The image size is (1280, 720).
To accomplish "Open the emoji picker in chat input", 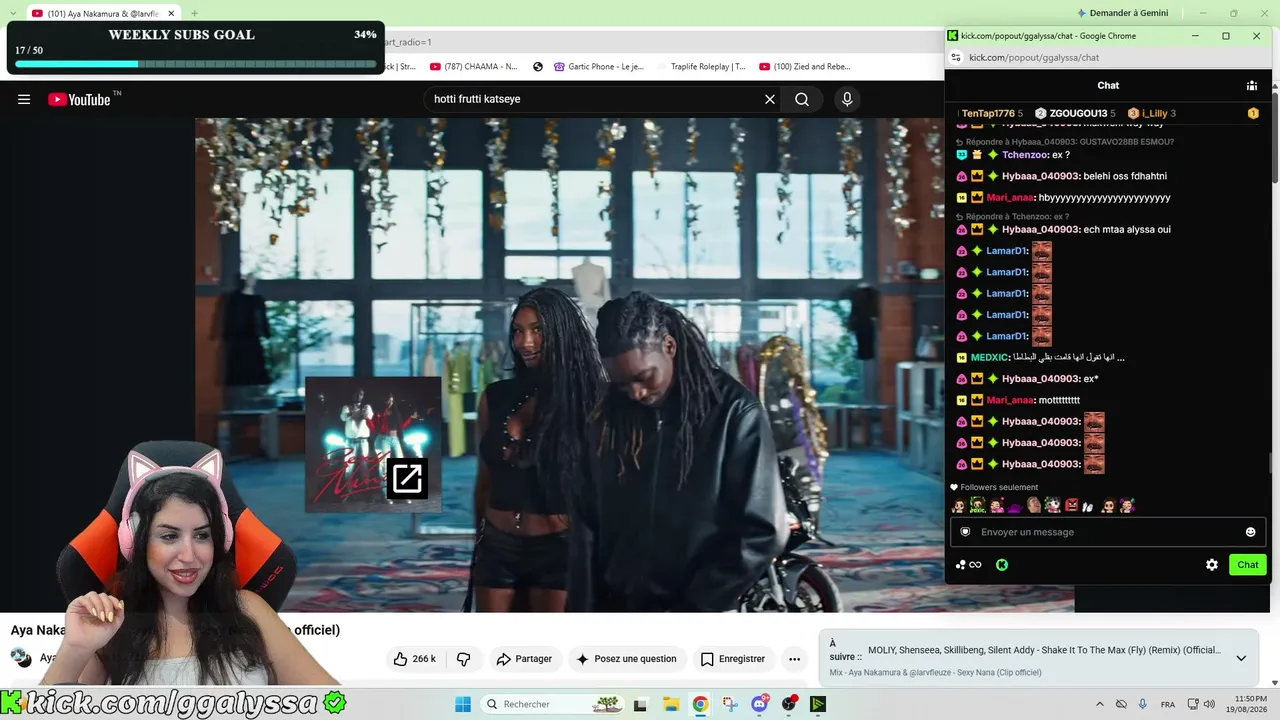I will pos(1250,532).
